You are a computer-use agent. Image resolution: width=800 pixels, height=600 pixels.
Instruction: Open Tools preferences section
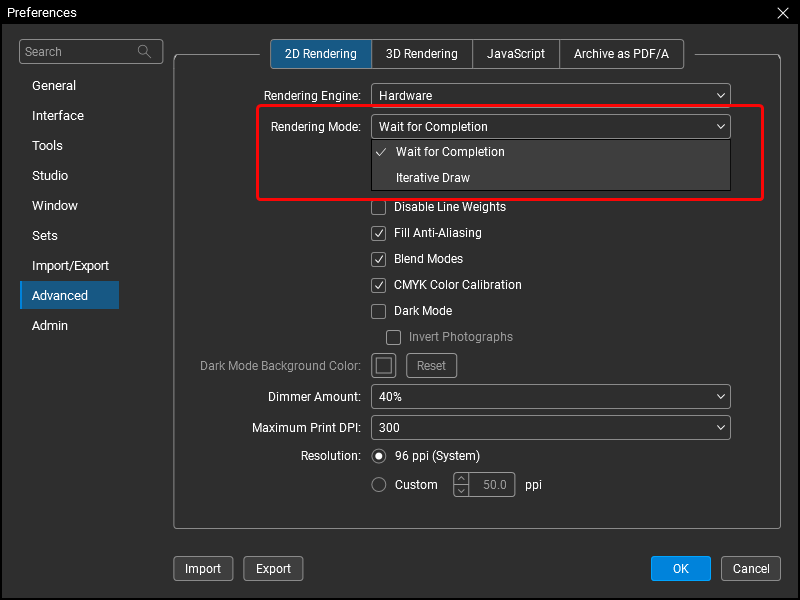47,146
